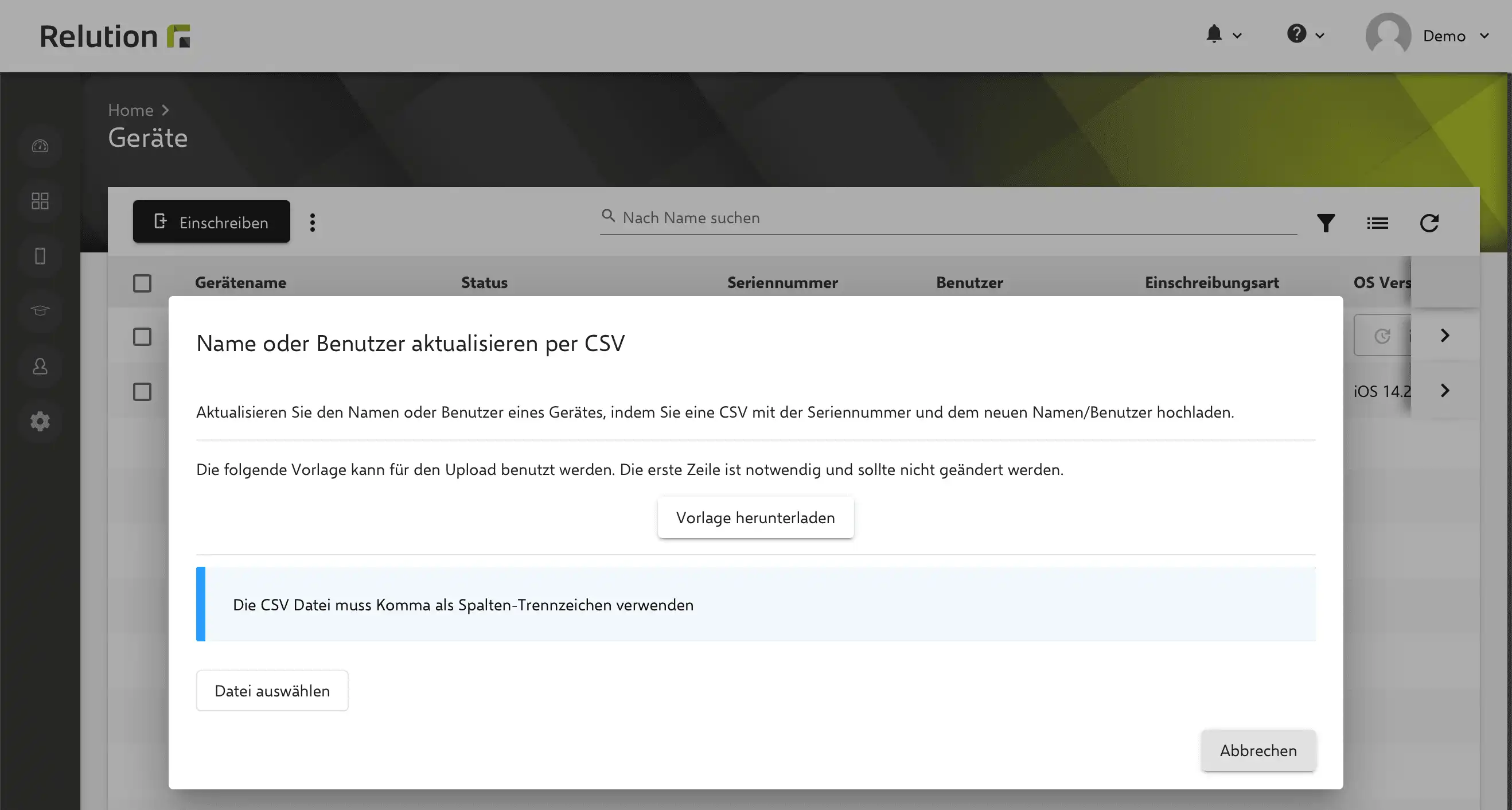Click the Demo username label
The height and width of the screenshot is (810, 1512).
(x=1444, y=36)
